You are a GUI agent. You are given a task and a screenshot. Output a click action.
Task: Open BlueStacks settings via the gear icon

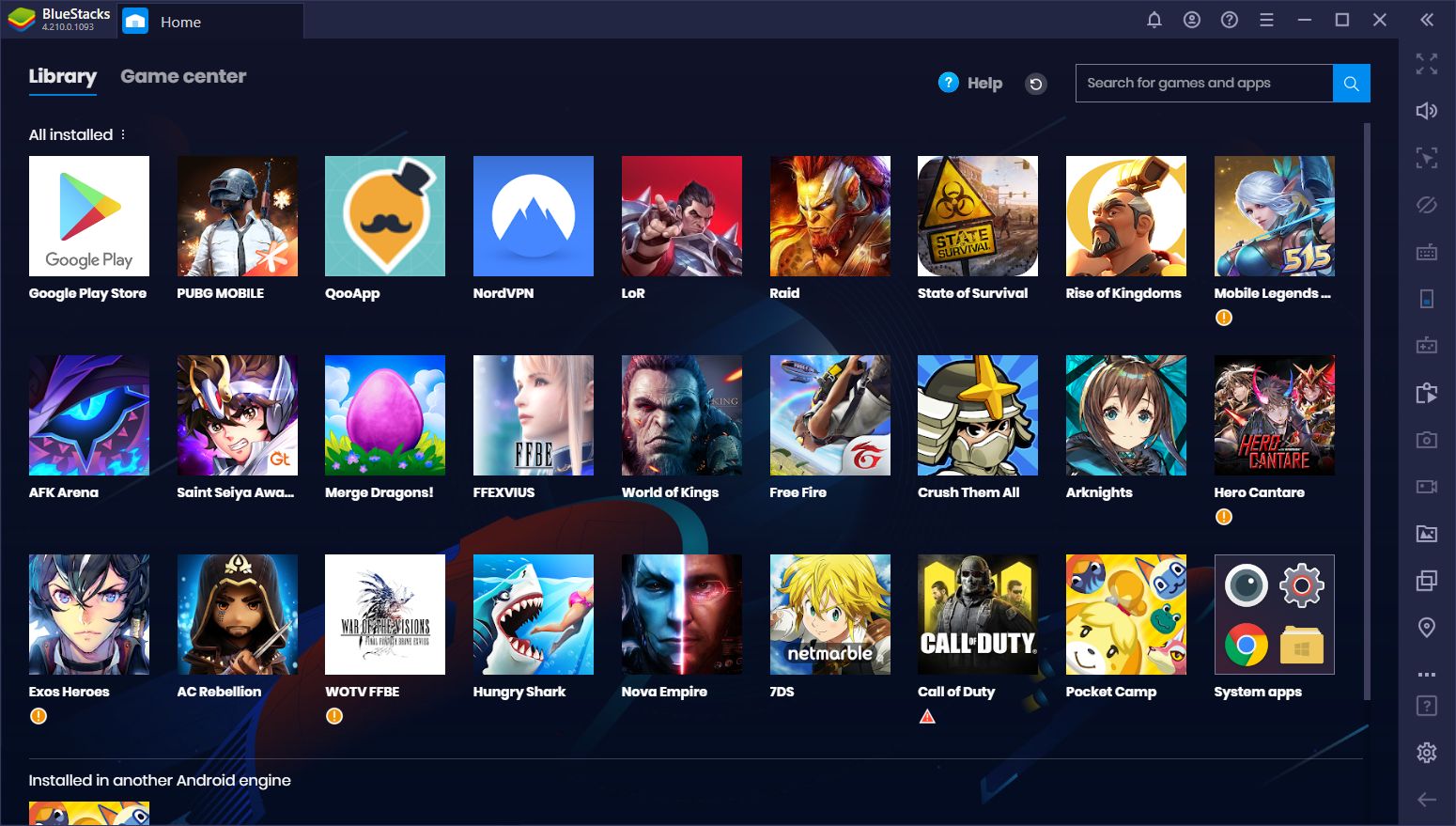click(x=1426, y=753)
